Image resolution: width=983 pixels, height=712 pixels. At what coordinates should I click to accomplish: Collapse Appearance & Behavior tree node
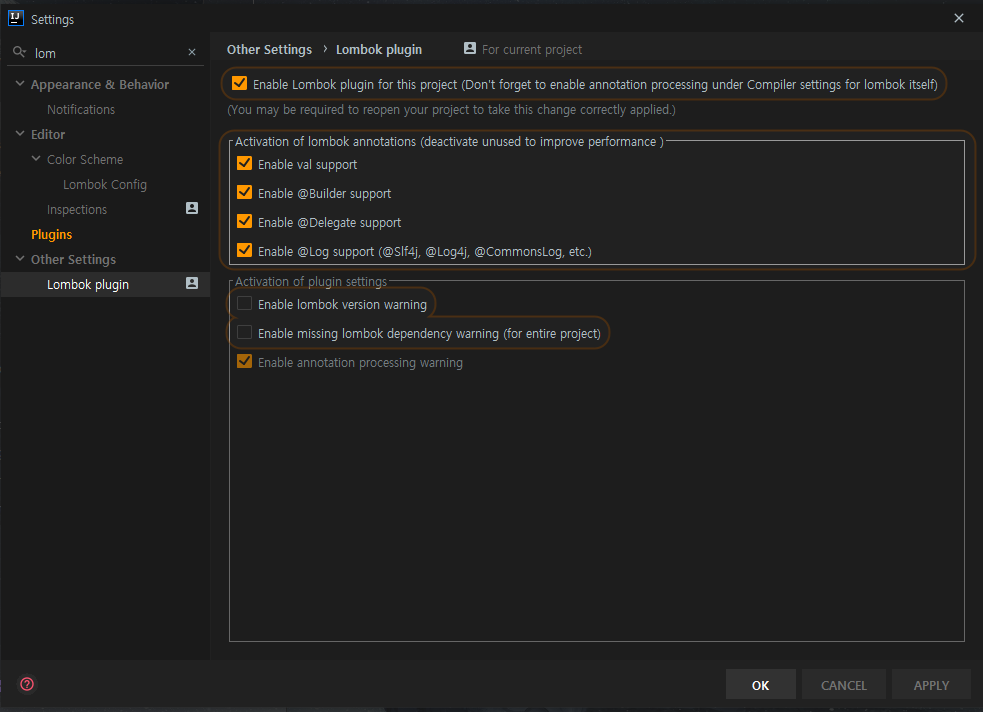20,83
